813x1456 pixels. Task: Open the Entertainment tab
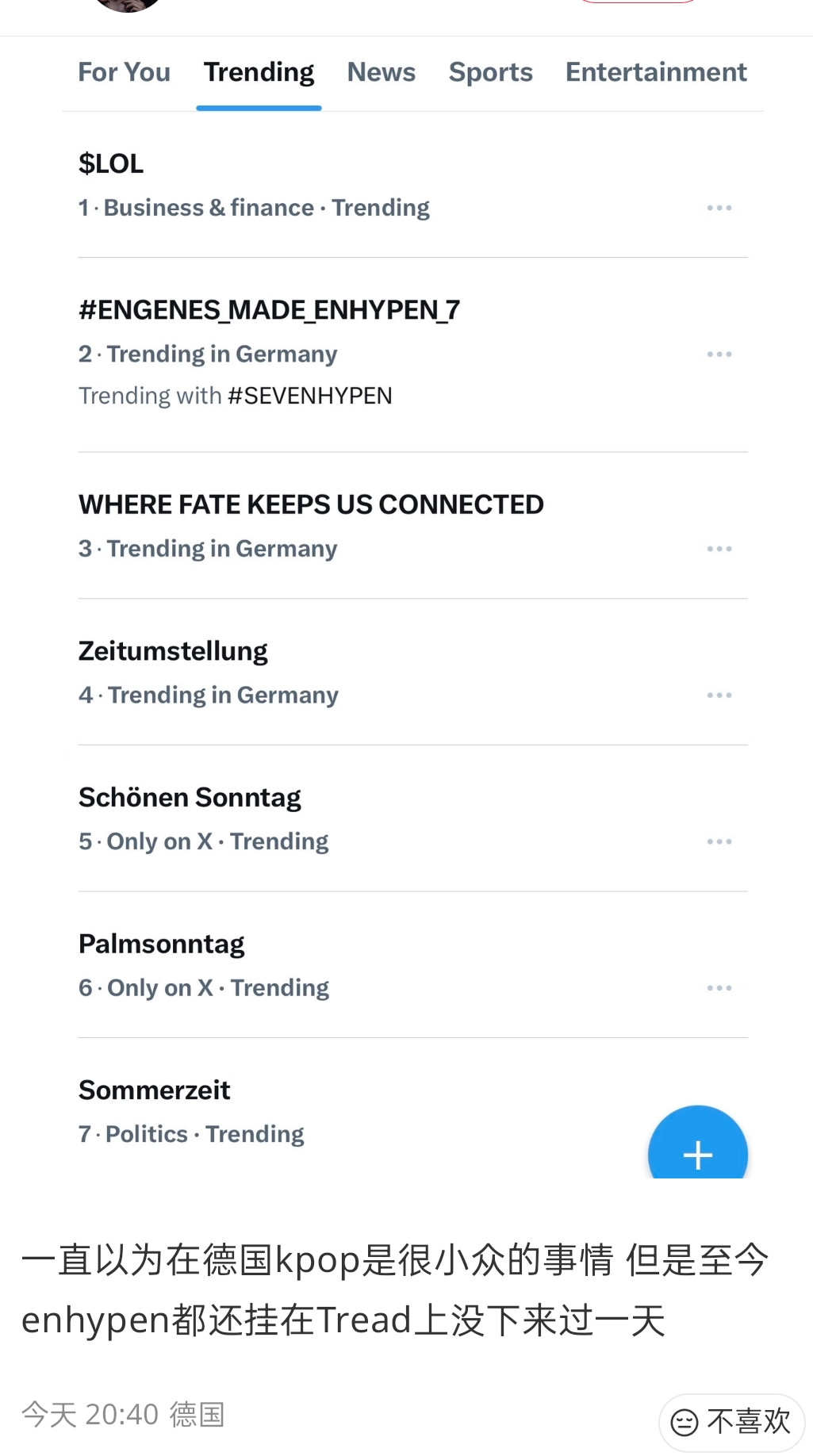[x=656, y=72]
